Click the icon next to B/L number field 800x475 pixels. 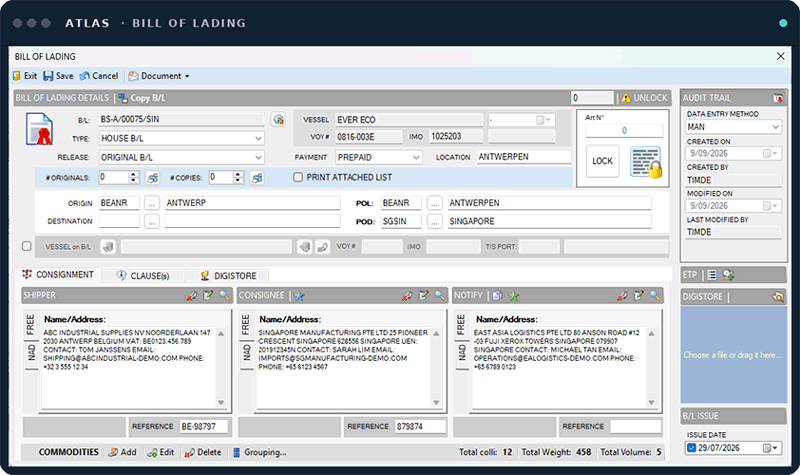pos(278,119)
